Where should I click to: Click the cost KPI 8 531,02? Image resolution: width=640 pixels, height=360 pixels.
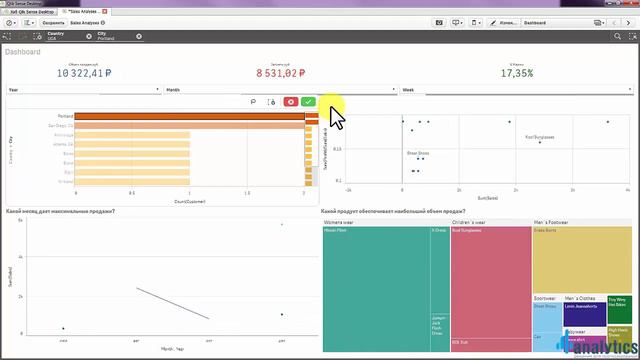pos(280,73)
